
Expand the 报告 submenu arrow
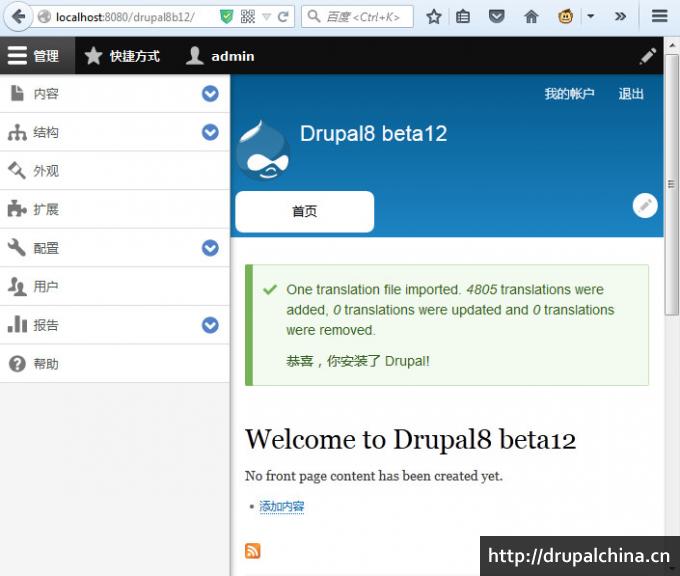pos(210,325)
